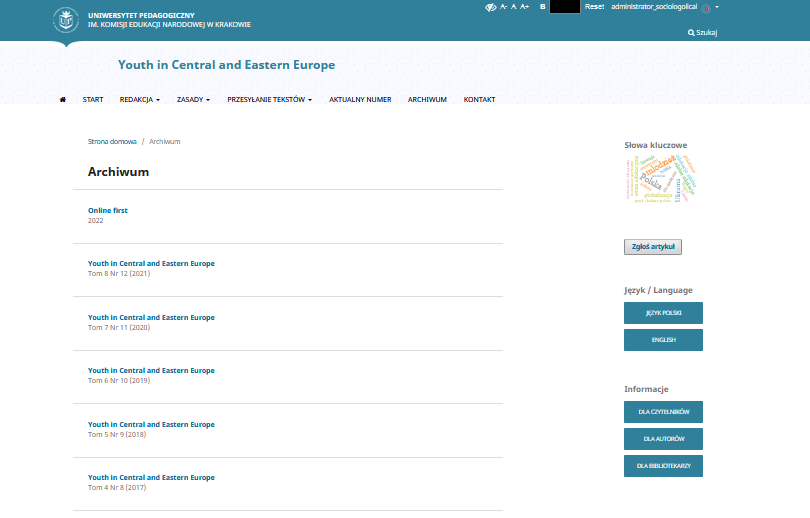Click the search magnifier Szukaj
The height and width of the screenshot is (518, 810).
coord(702,32)
